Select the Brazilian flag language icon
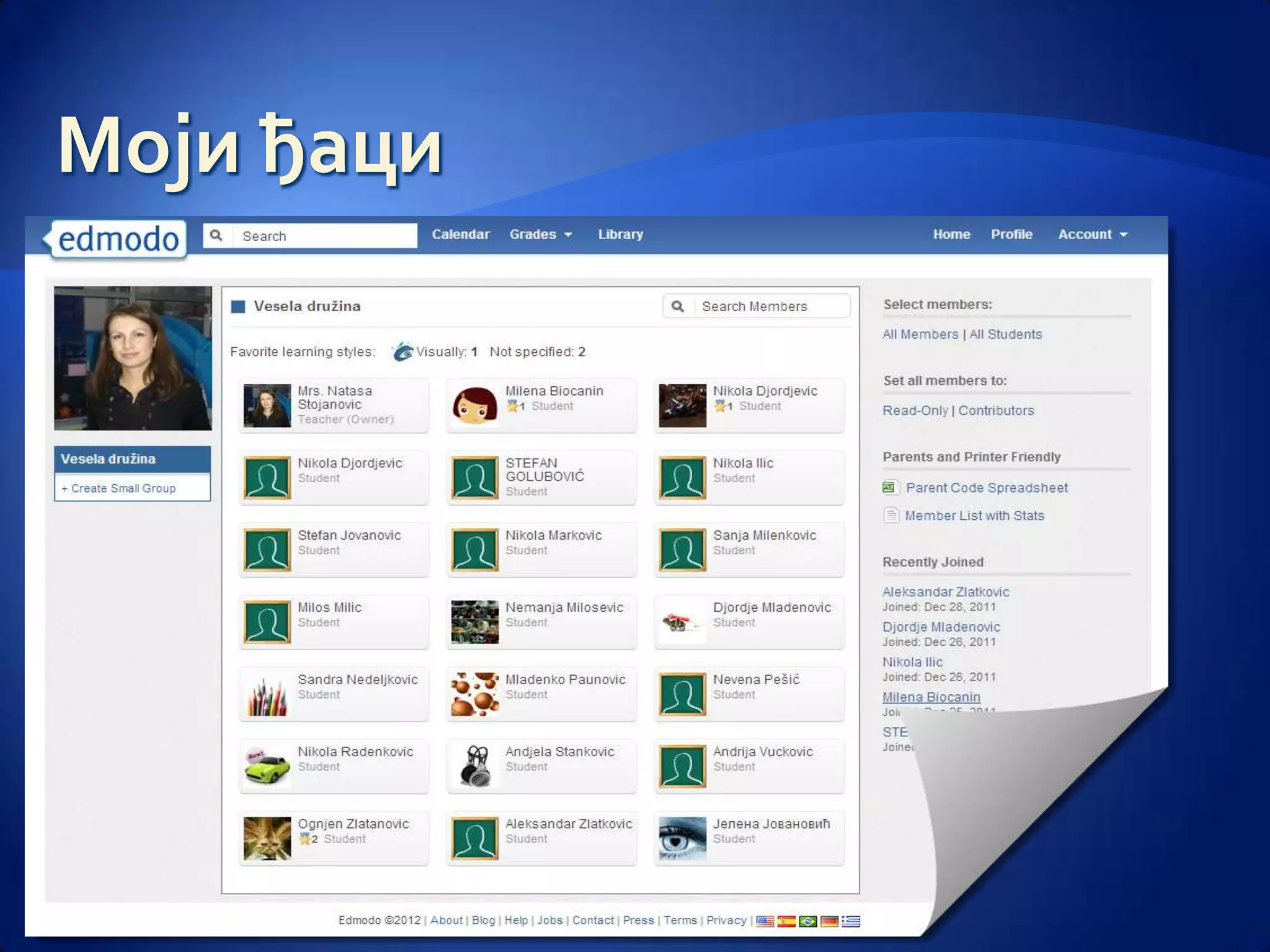Viewport: 1270px width, 952px height. tap(808, 921)
